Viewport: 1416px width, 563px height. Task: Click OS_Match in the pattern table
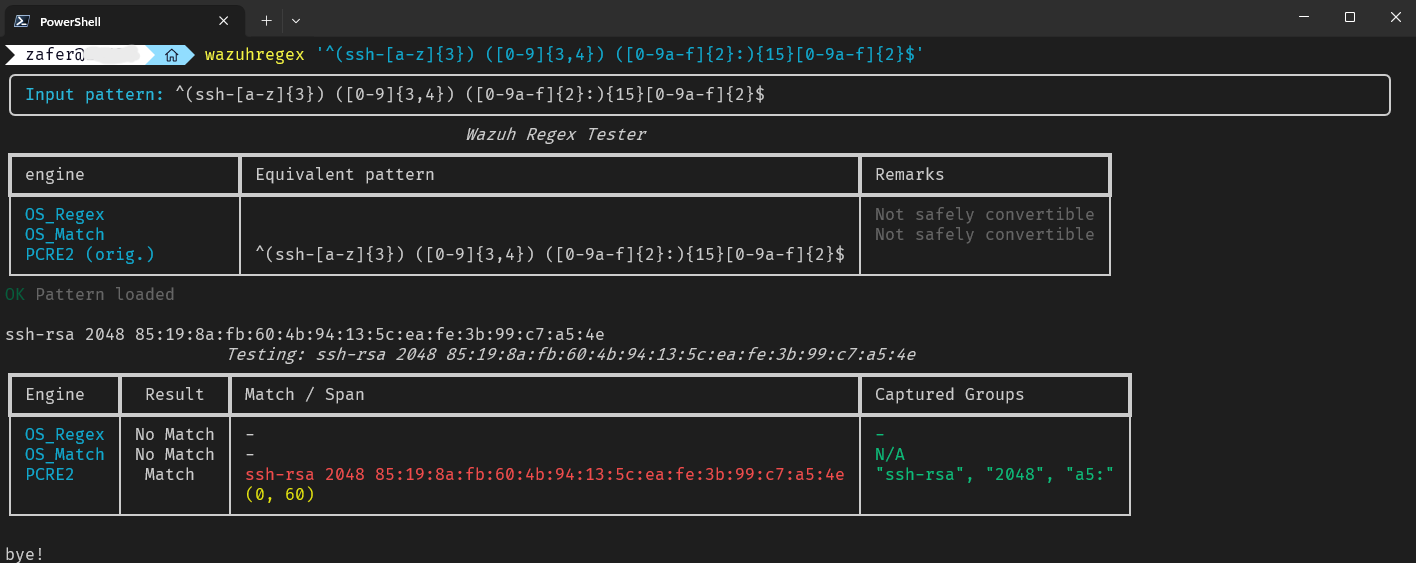[x=65, y=234]
